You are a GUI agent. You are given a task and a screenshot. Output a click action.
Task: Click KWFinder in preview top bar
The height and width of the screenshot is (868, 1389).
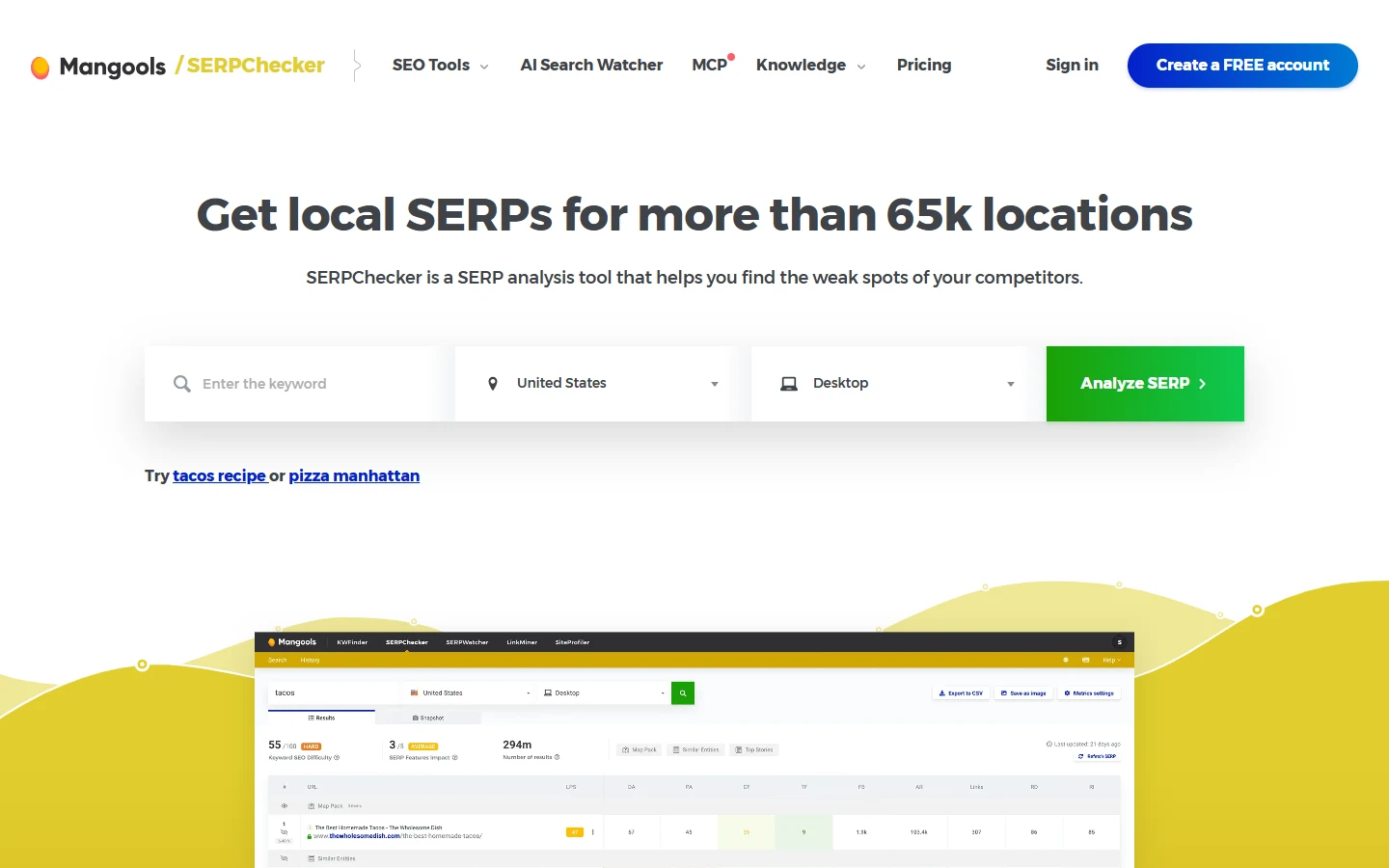[x=352, y=642]
